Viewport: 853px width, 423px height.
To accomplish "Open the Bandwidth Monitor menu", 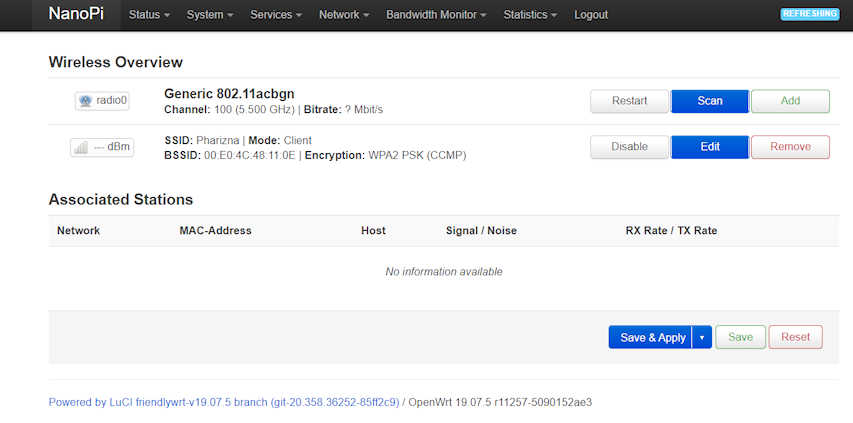I will pyautogui.click(x=436, y=15).
